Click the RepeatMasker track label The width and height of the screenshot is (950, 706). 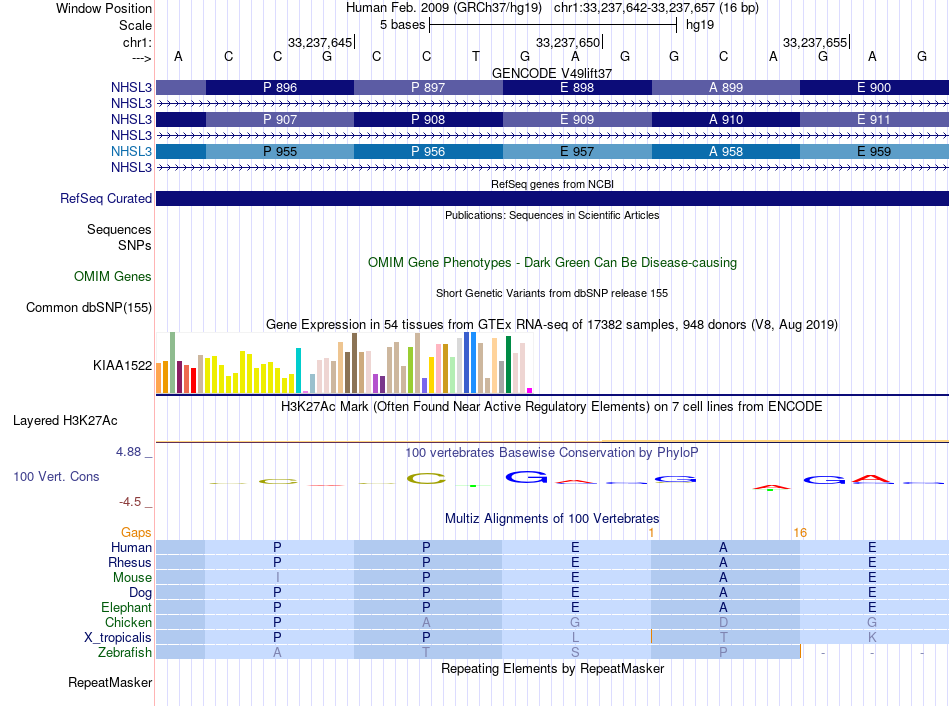tap(110, 682)
